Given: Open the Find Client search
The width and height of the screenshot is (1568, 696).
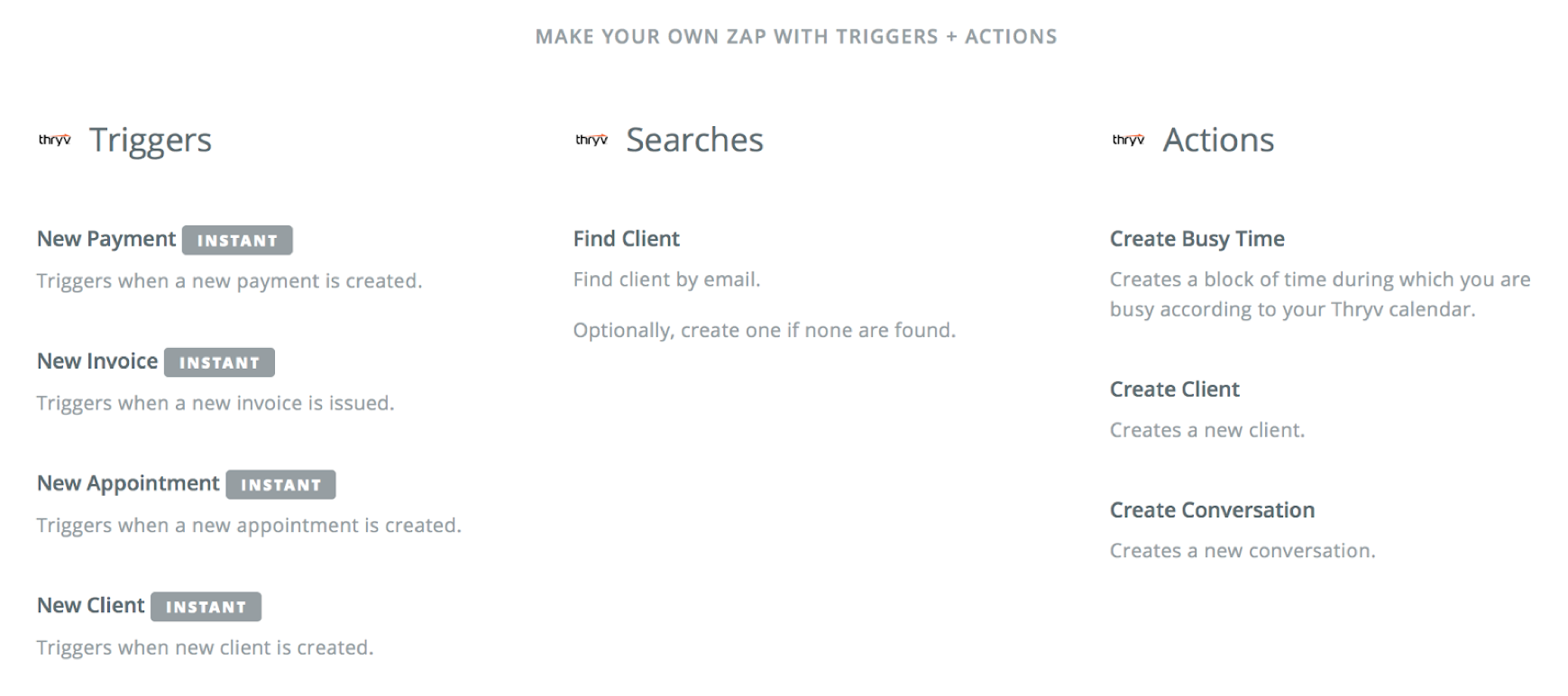Looking at the screenshot, I should pos(627,239).
